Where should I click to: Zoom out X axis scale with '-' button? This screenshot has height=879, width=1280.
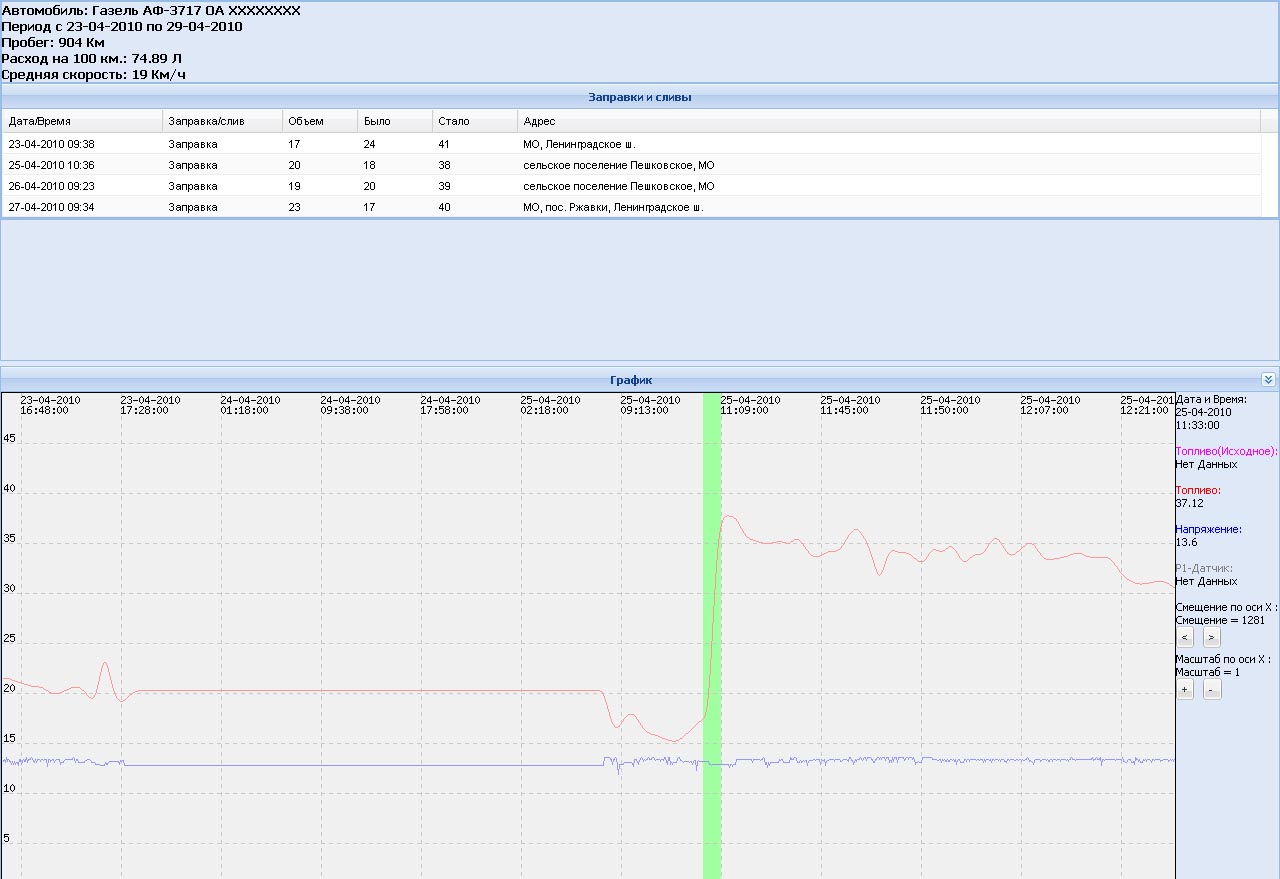(x=1211, y=690)
